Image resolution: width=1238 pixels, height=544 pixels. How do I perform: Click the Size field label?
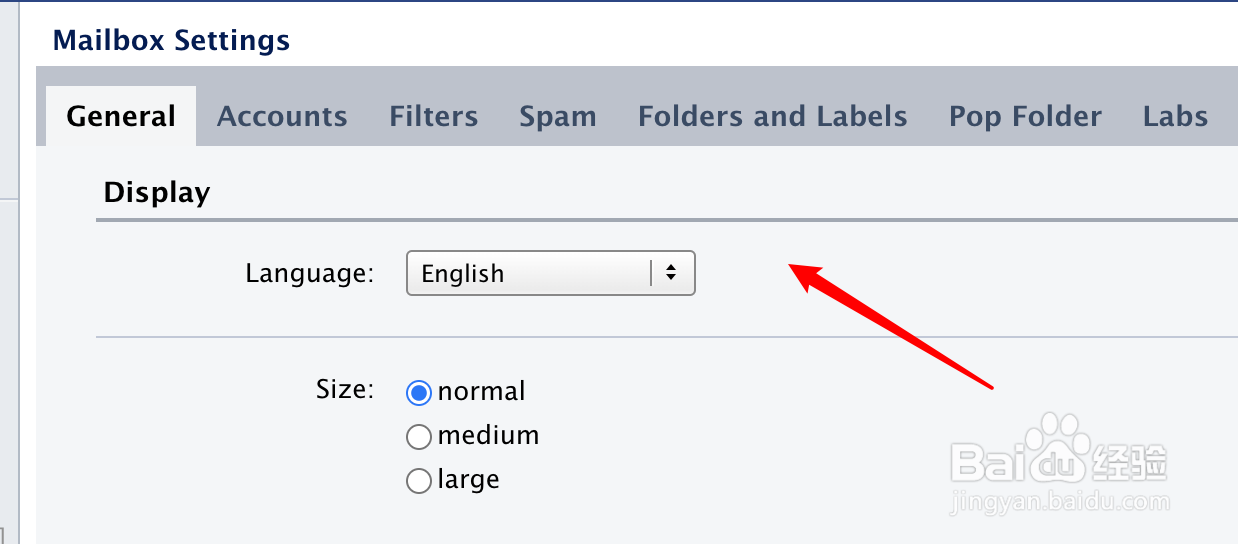[x=344, y=388]
